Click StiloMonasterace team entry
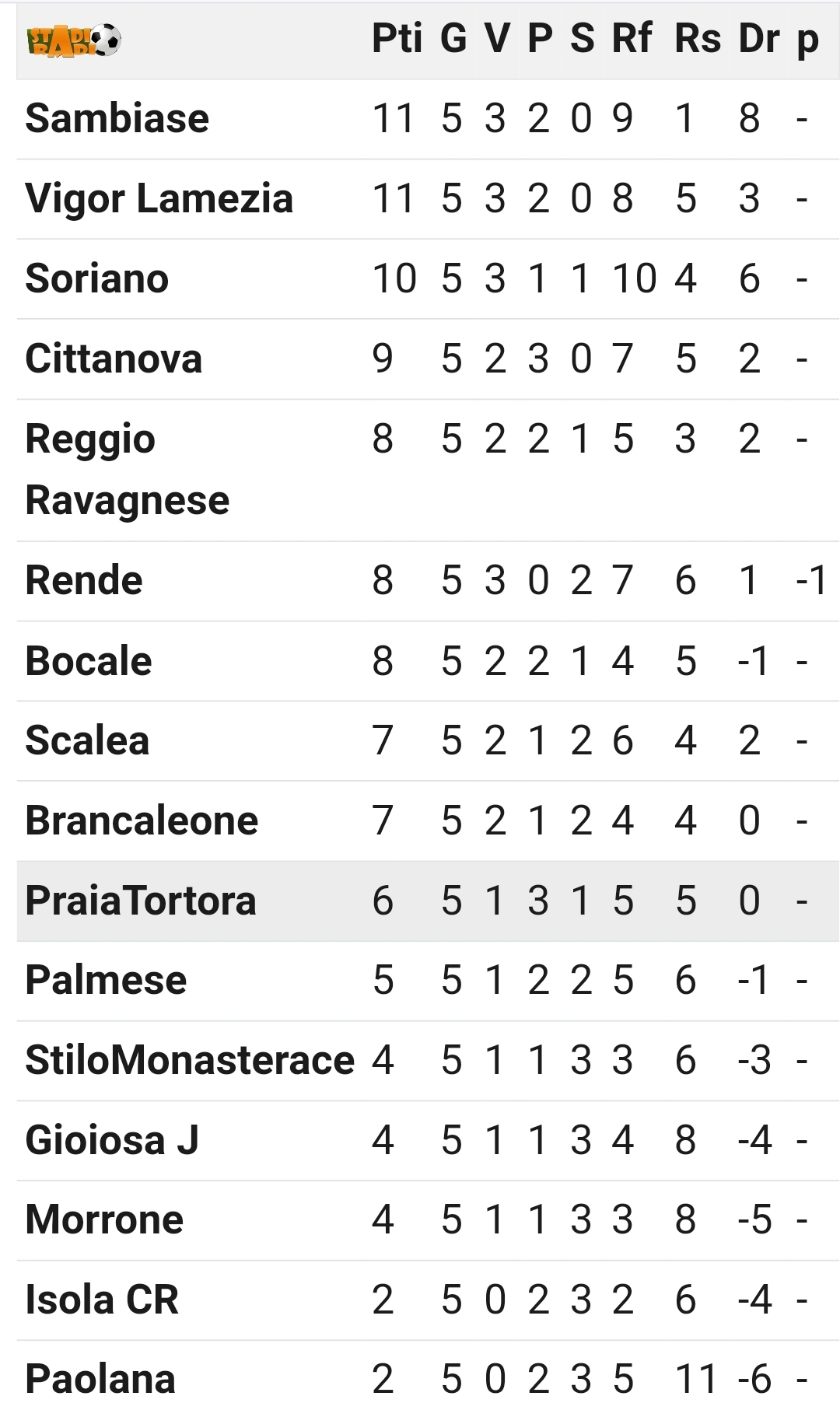840x1403 pixels. pos(190,1060)
